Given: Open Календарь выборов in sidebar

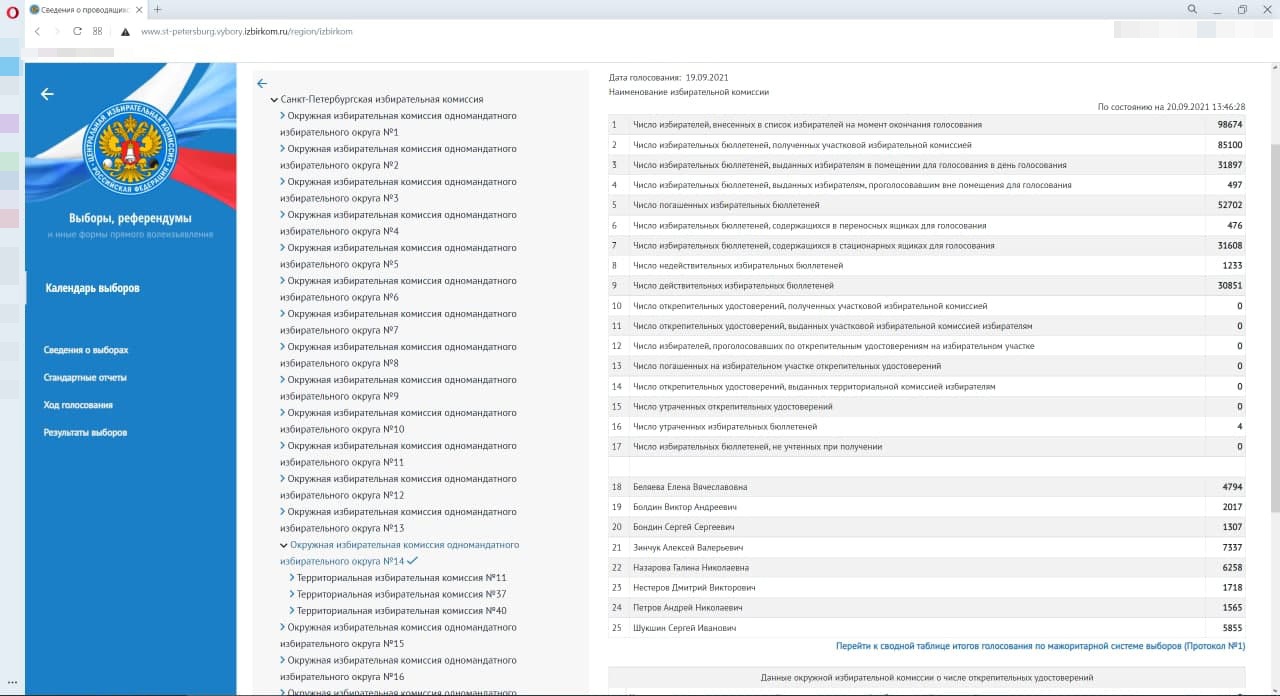Looking at the screenshot, I should click(x=92, y=288).
